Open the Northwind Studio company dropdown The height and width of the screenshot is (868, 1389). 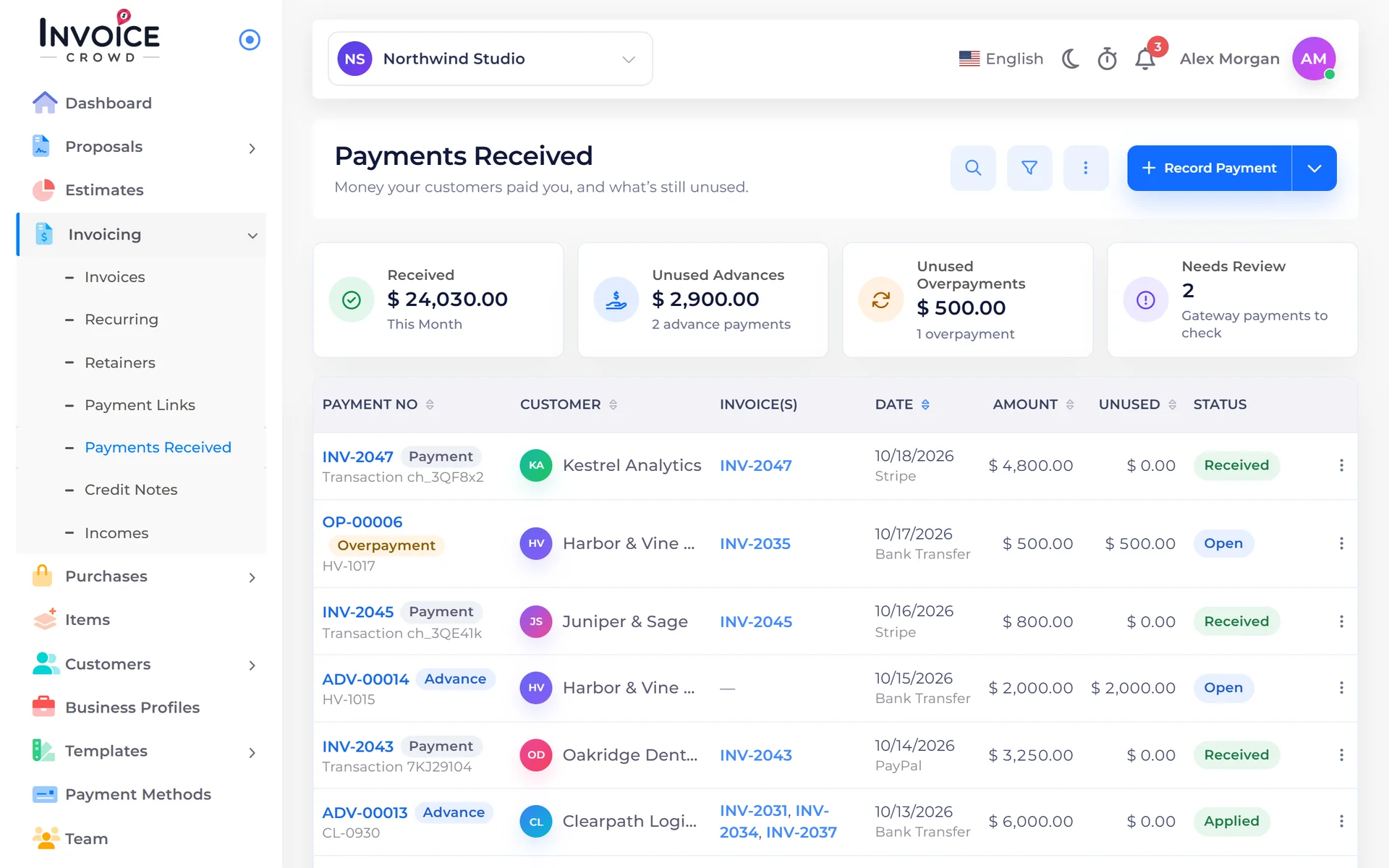coord(490,59)
